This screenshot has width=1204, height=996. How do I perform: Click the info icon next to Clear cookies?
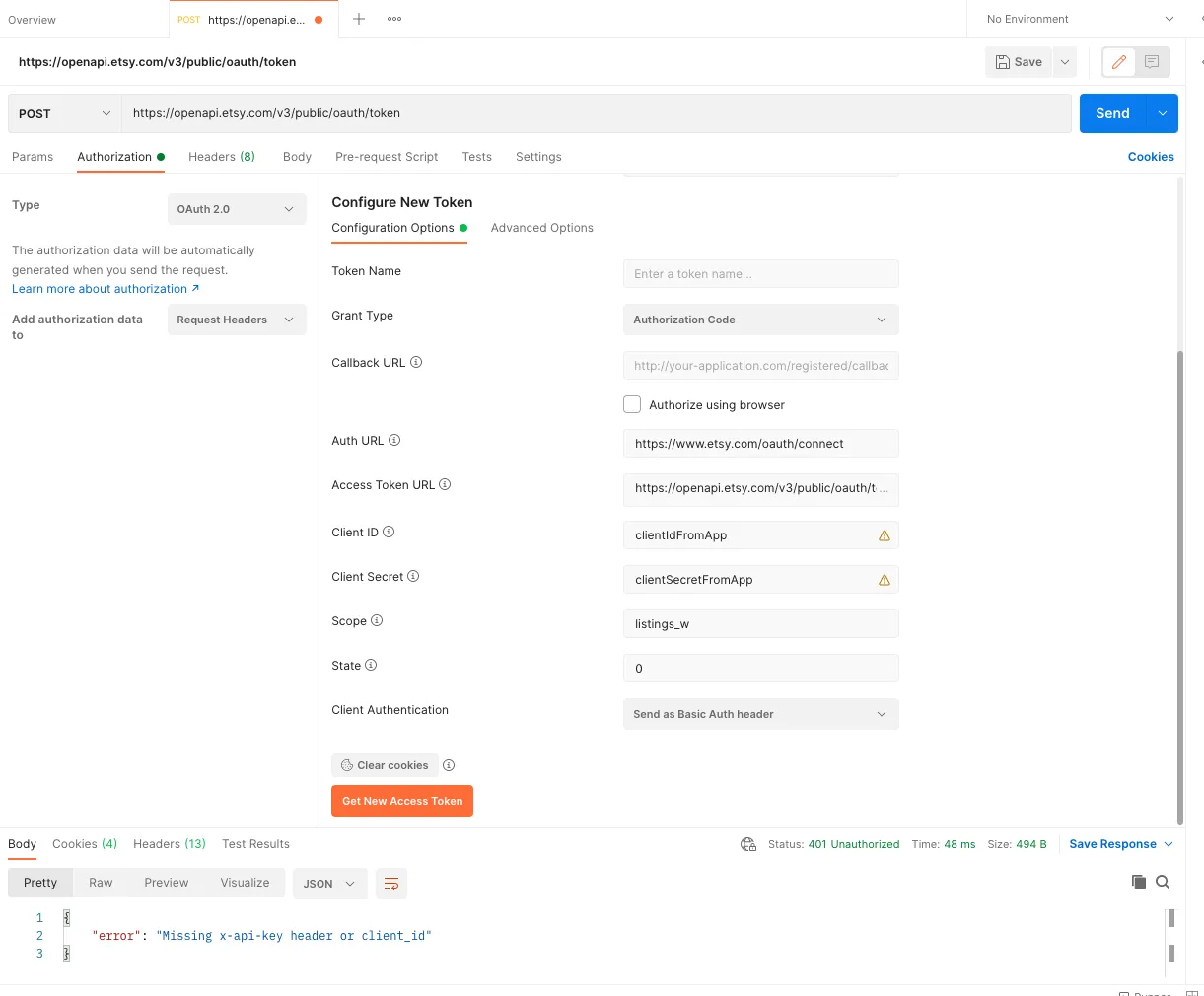tap(449, 765)
